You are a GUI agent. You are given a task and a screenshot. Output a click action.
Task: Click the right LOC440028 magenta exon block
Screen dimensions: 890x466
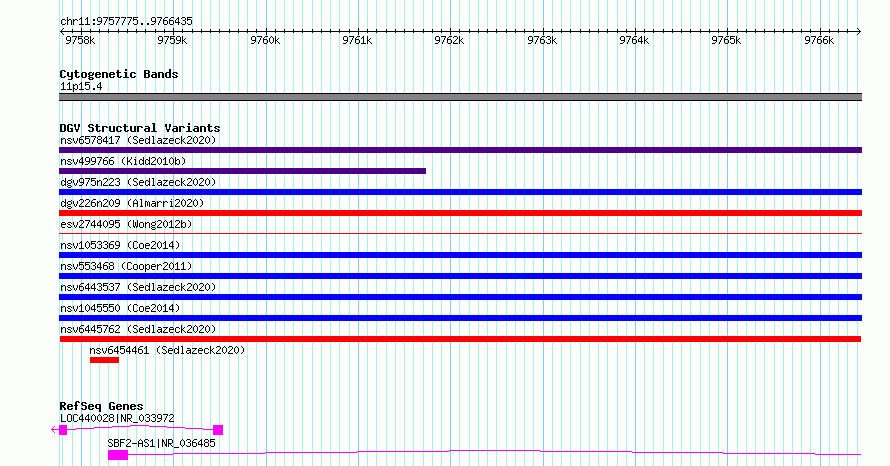218,430
